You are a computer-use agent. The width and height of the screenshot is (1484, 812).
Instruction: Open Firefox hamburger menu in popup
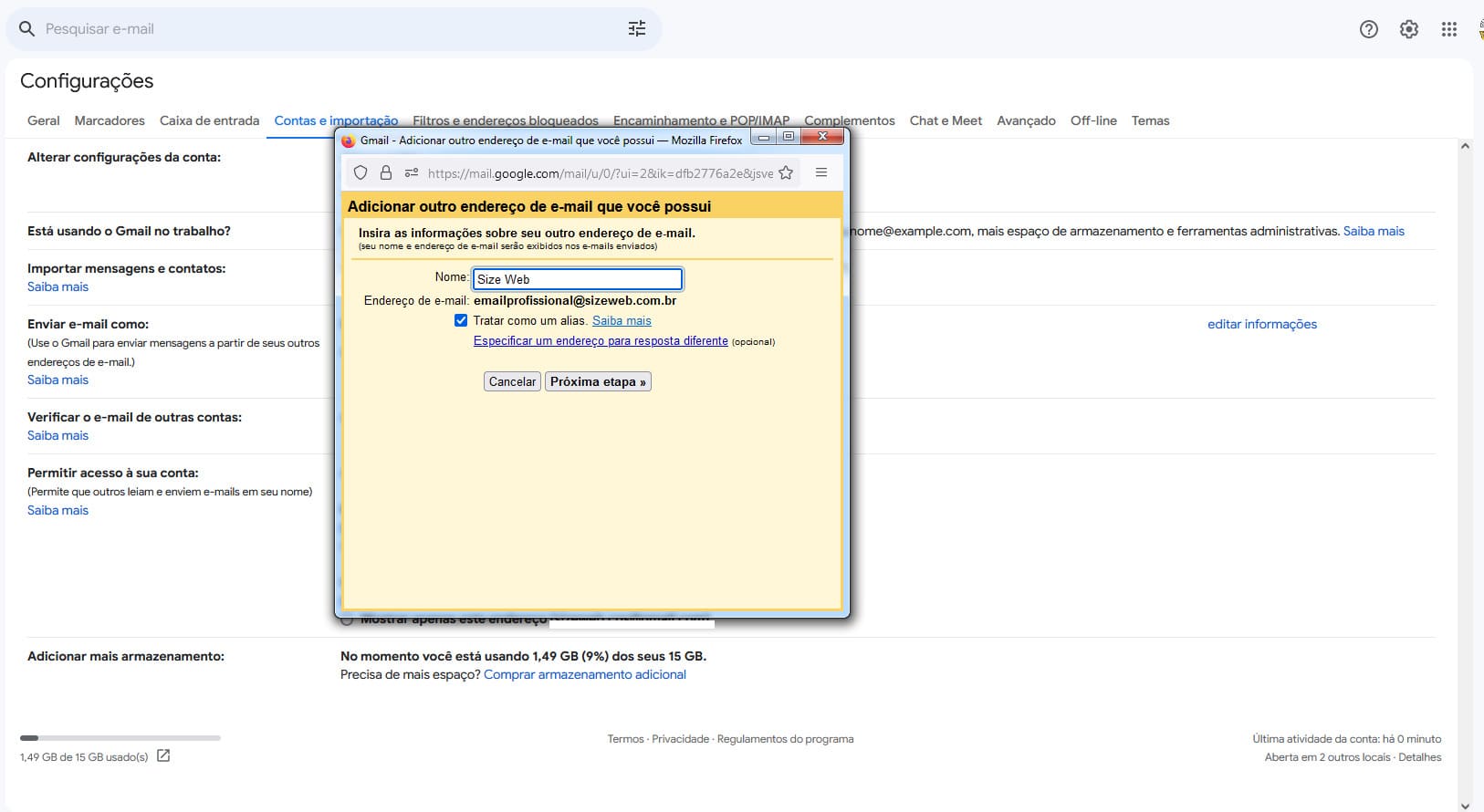tap(821, 172)
